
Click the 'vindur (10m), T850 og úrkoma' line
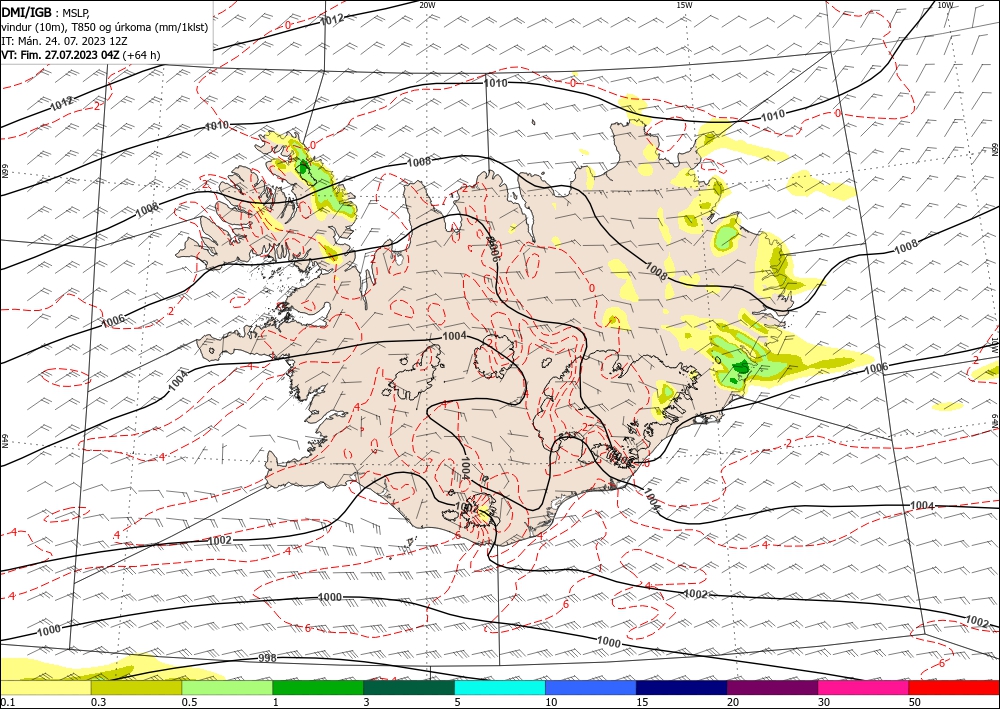[104, 27]
